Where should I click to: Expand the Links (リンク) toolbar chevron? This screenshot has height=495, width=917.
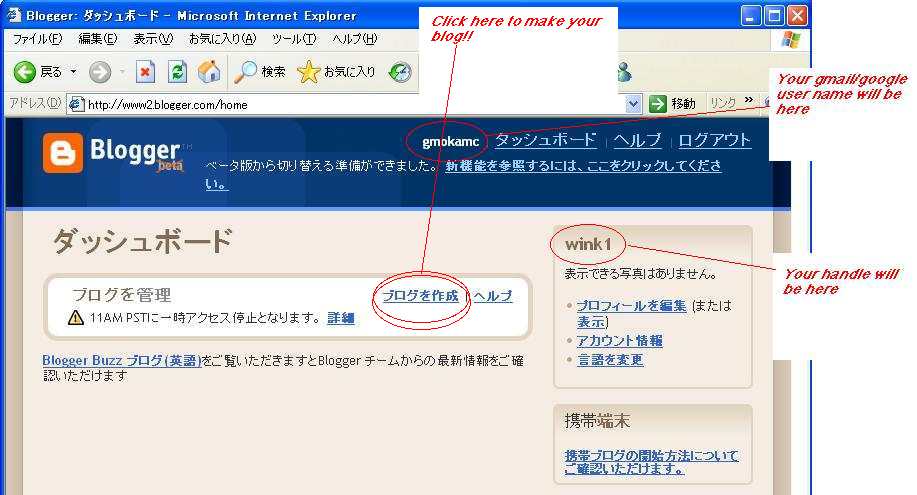pos(749,100)
